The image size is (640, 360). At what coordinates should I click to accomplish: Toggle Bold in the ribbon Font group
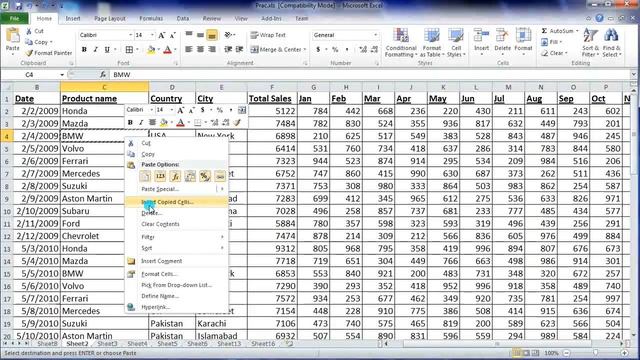tap(84, 50)
